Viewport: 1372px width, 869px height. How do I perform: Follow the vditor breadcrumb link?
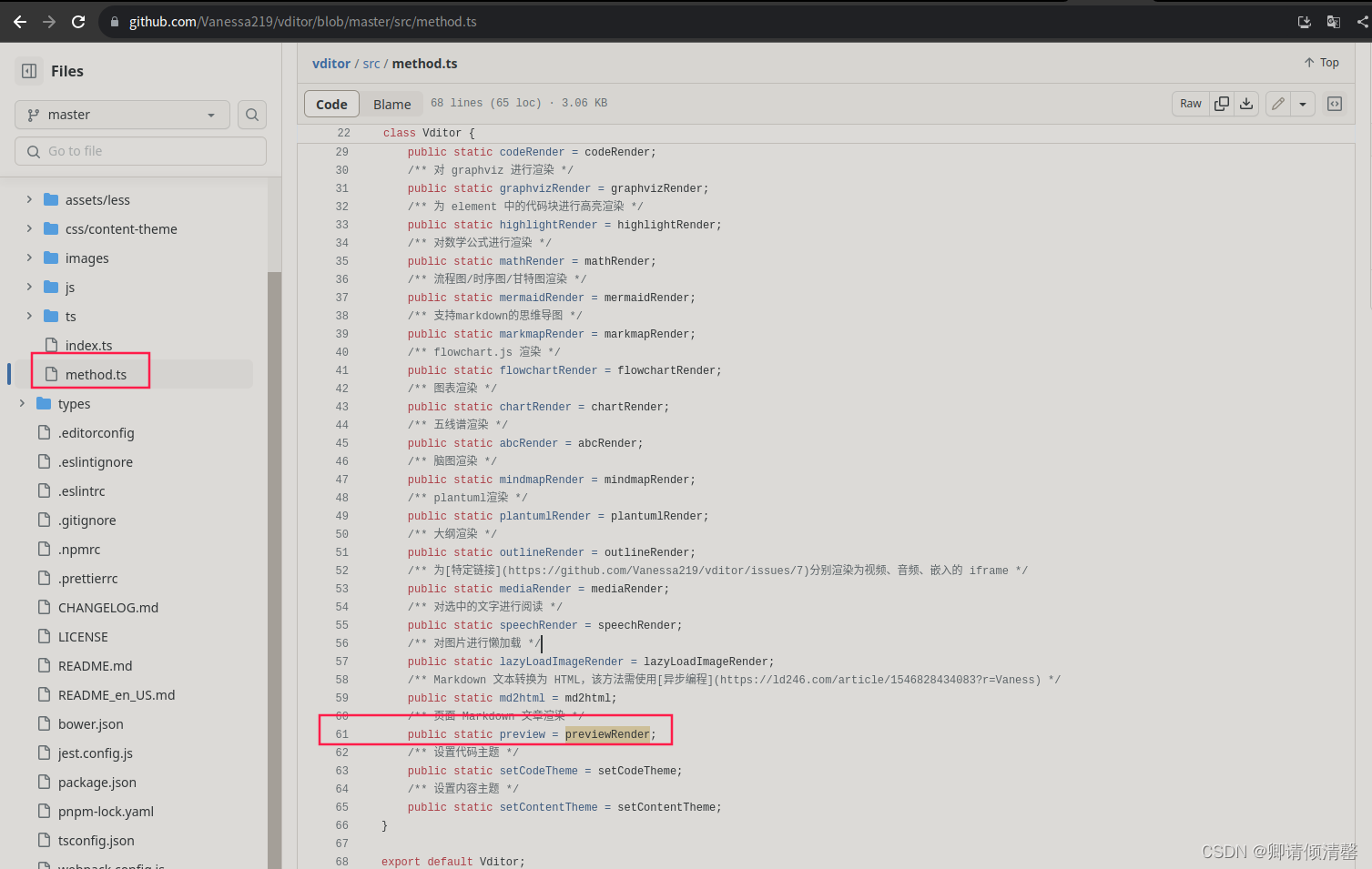(330, 63)
